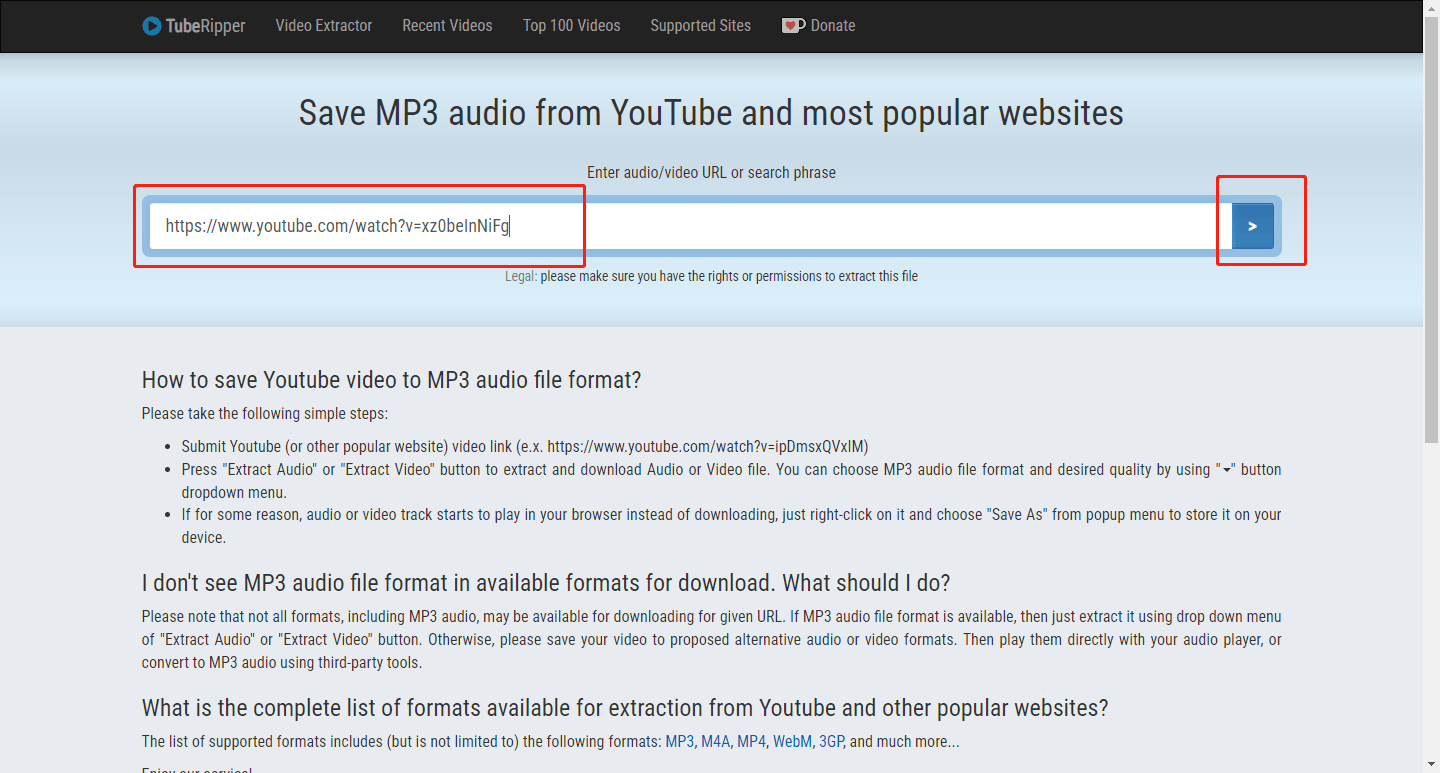
Task: Submit URL with the arrow button
Action: [1252, 226]
